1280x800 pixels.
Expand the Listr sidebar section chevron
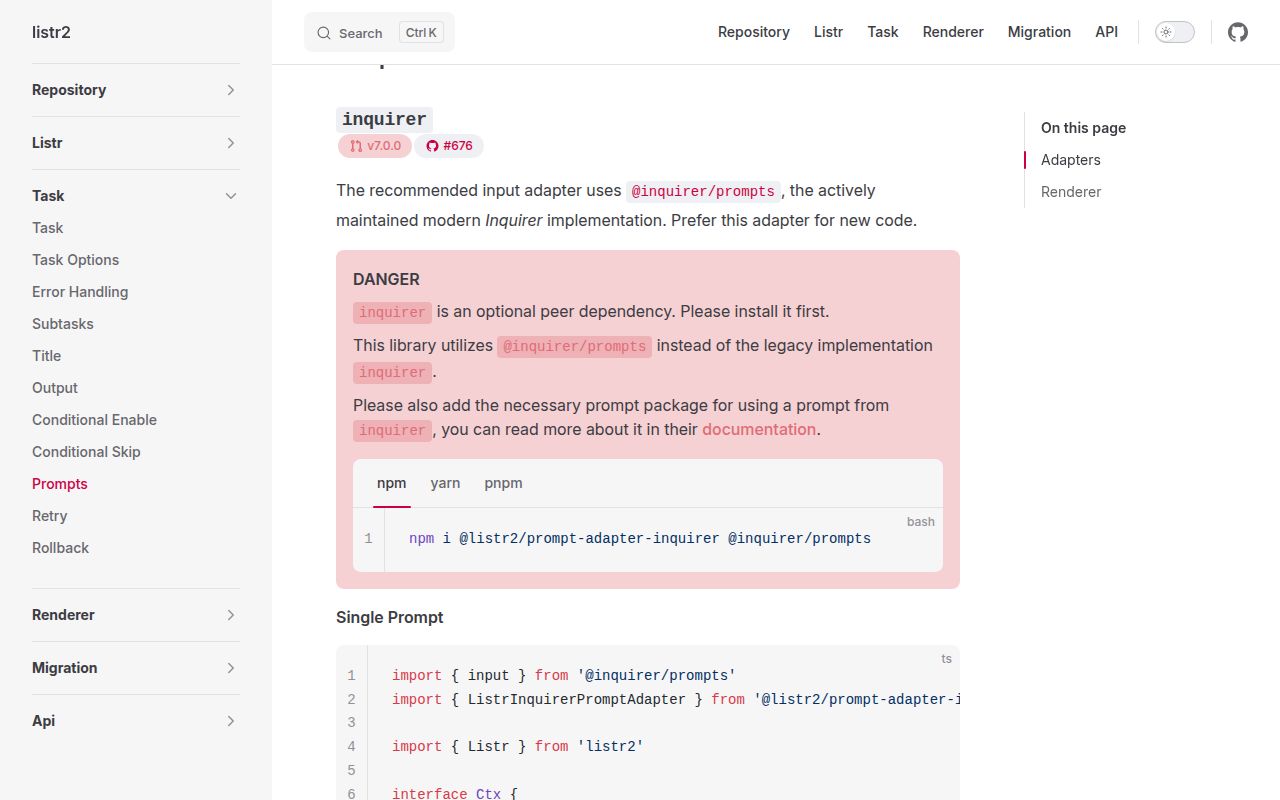[x=231, y=143]
